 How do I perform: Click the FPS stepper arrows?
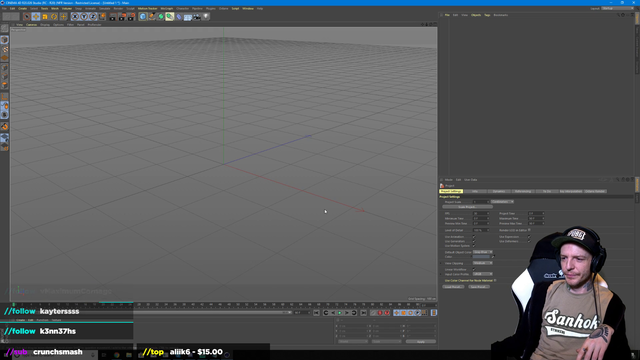(488, 213)
